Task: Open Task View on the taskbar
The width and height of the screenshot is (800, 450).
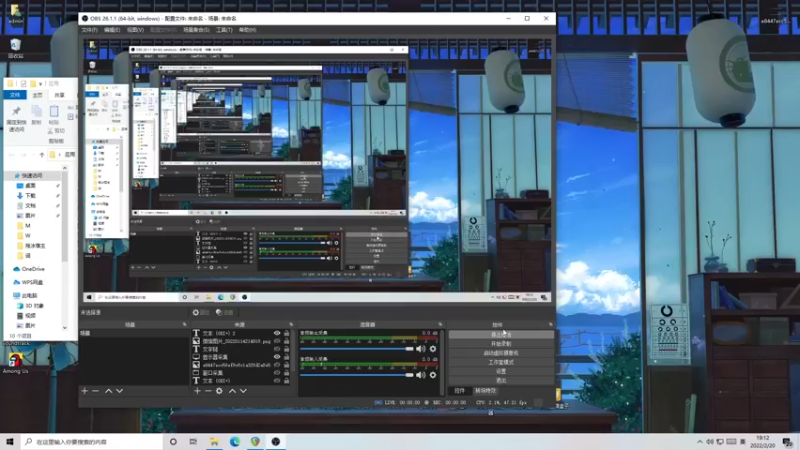Action: pos(193,442)
